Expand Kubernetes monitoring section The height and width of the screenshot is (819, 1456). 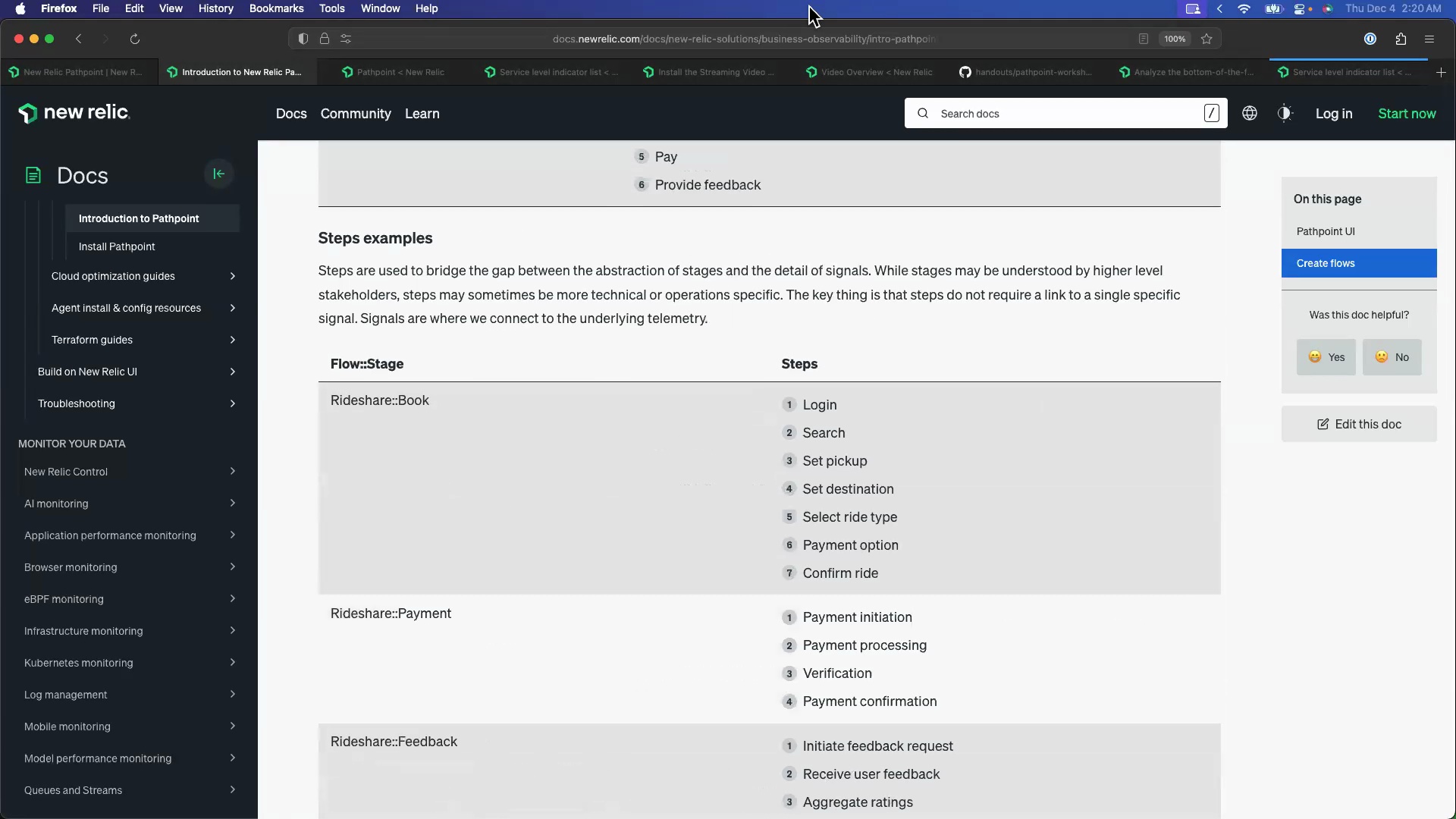pyautogui.click(x=232, y=663)
